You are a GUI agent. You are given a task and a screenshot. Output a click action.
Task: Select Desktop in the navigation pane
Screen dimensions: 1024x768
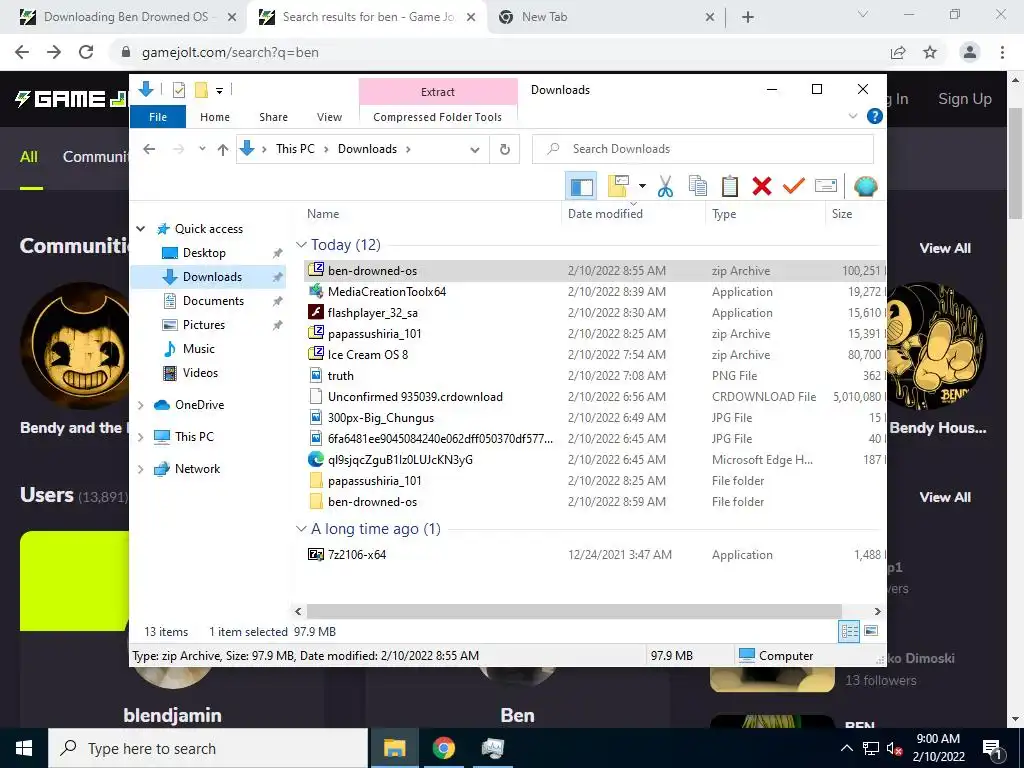click(x=204, y=253)
